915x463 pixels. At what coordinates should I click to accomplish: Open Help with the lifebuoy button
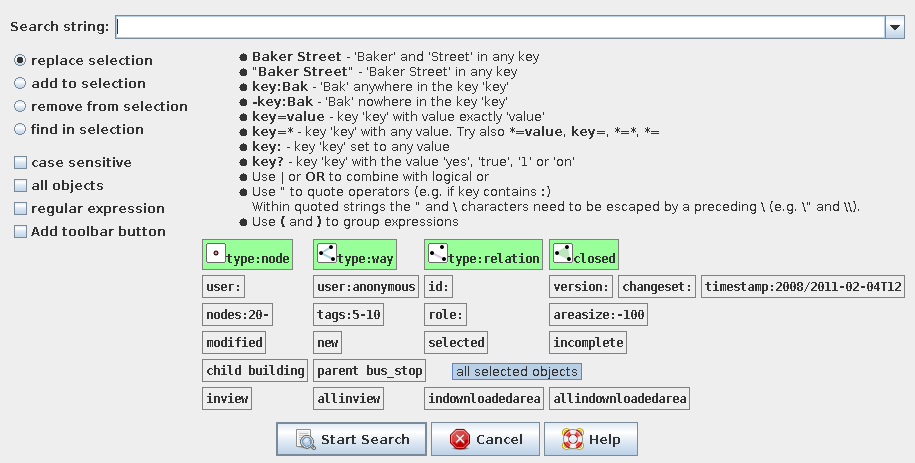(x=590, y=439)
